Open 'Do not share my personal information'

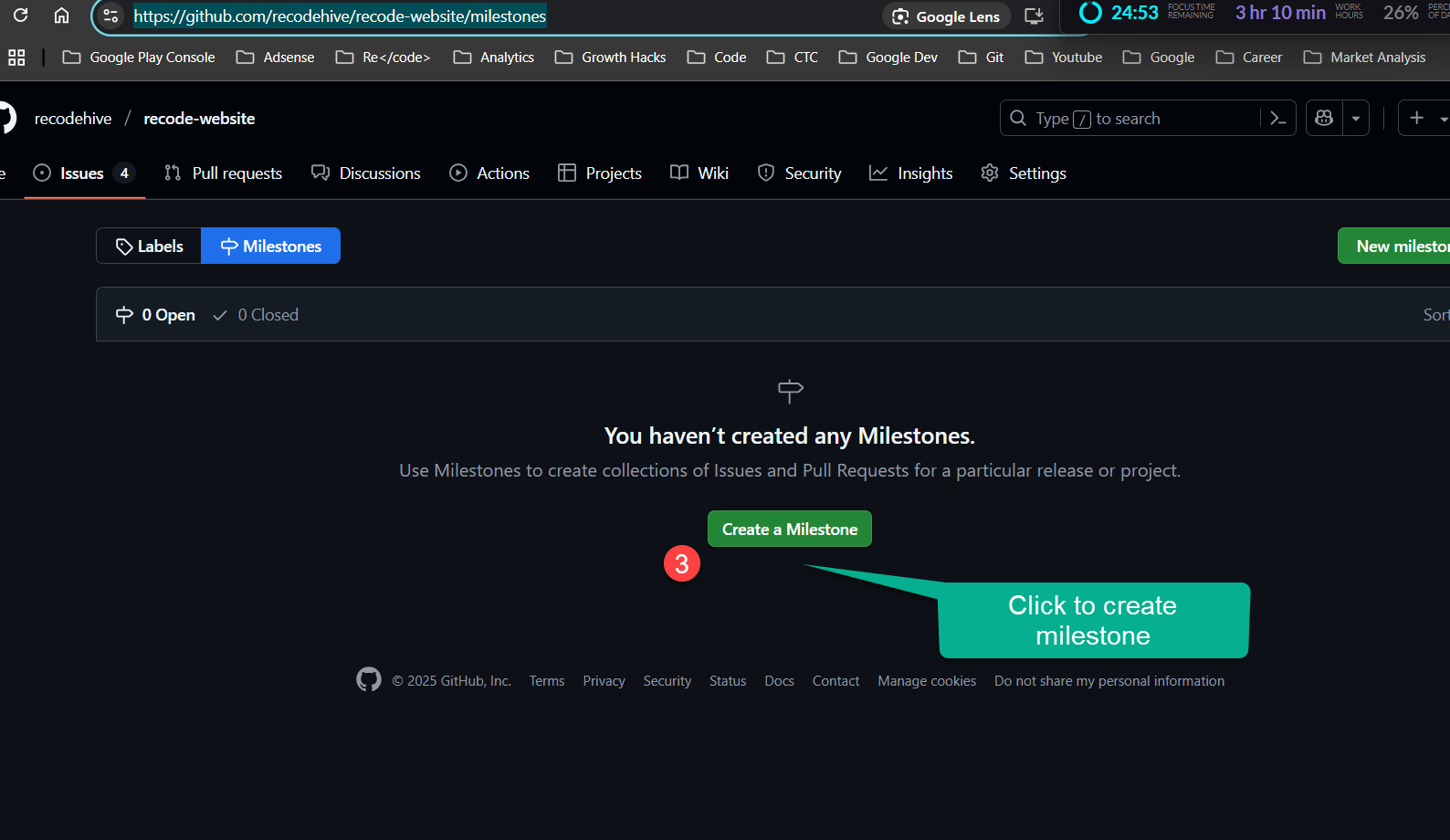(x=1109, y=681)
